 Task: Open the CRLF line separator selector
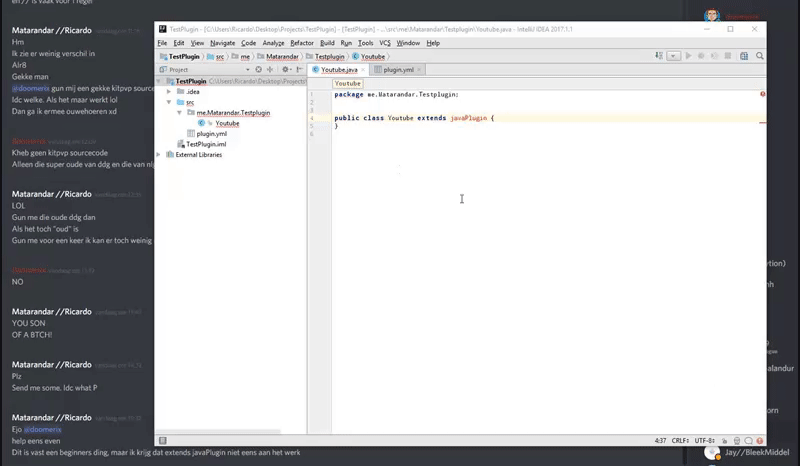pyautogui.click(x=681, y=440)
